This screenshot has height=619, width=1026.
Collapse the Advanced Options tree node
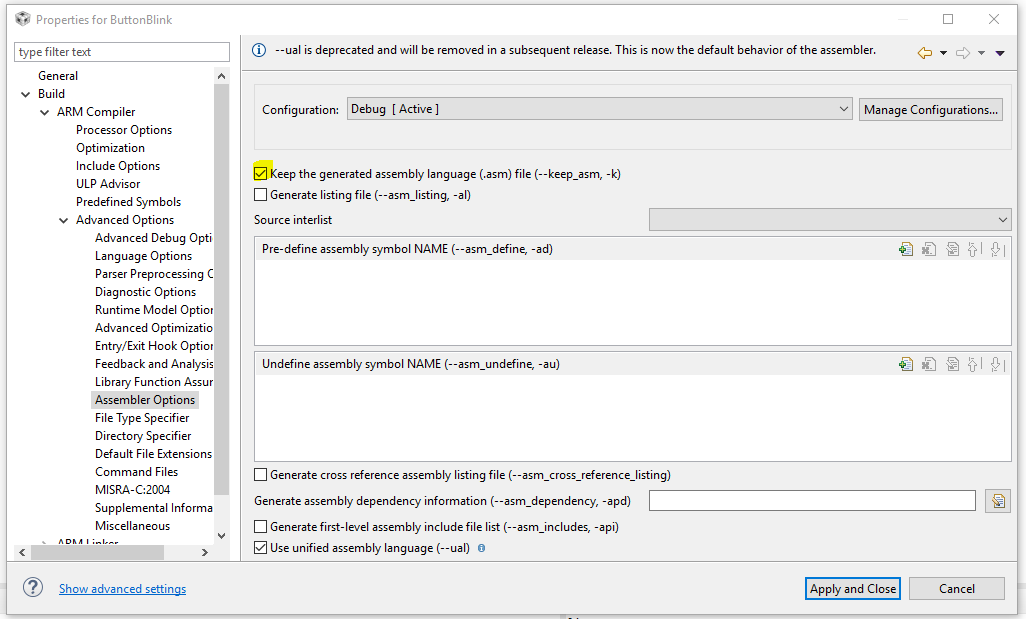click(63, 221)
